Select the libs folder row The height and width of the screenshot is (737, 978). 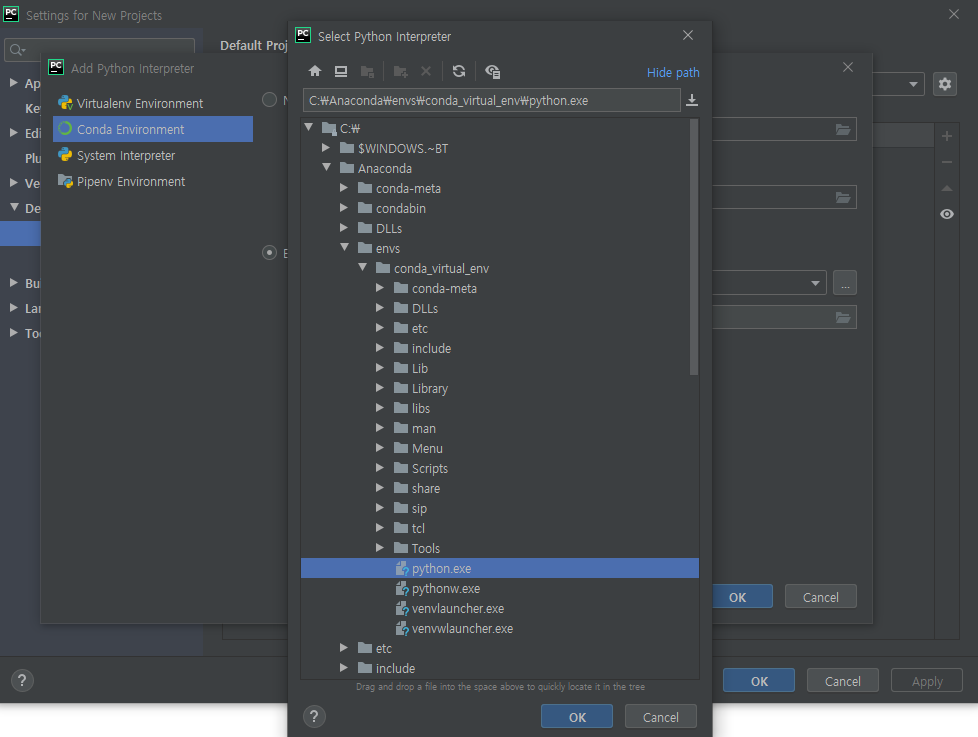pos(500,408)
